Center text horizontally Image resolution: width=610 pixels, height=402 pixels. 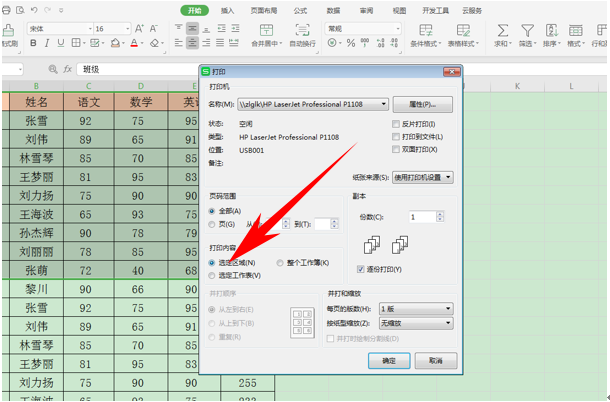click(x=192, y=43)
